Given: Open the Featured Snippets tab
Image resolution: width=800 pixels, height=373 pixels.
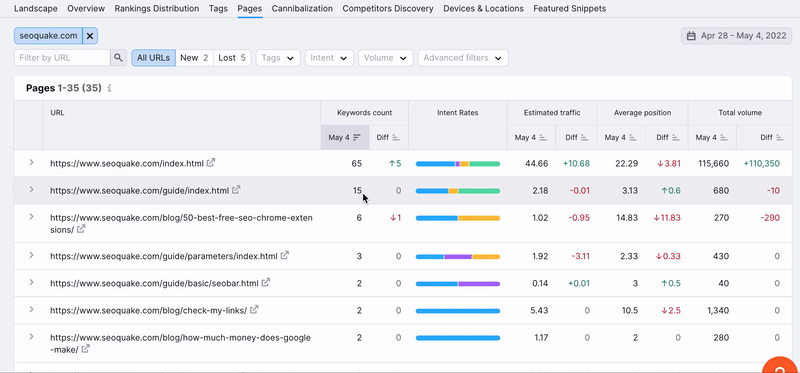Looking at the screenshot, I should click(x=570, y=9).
